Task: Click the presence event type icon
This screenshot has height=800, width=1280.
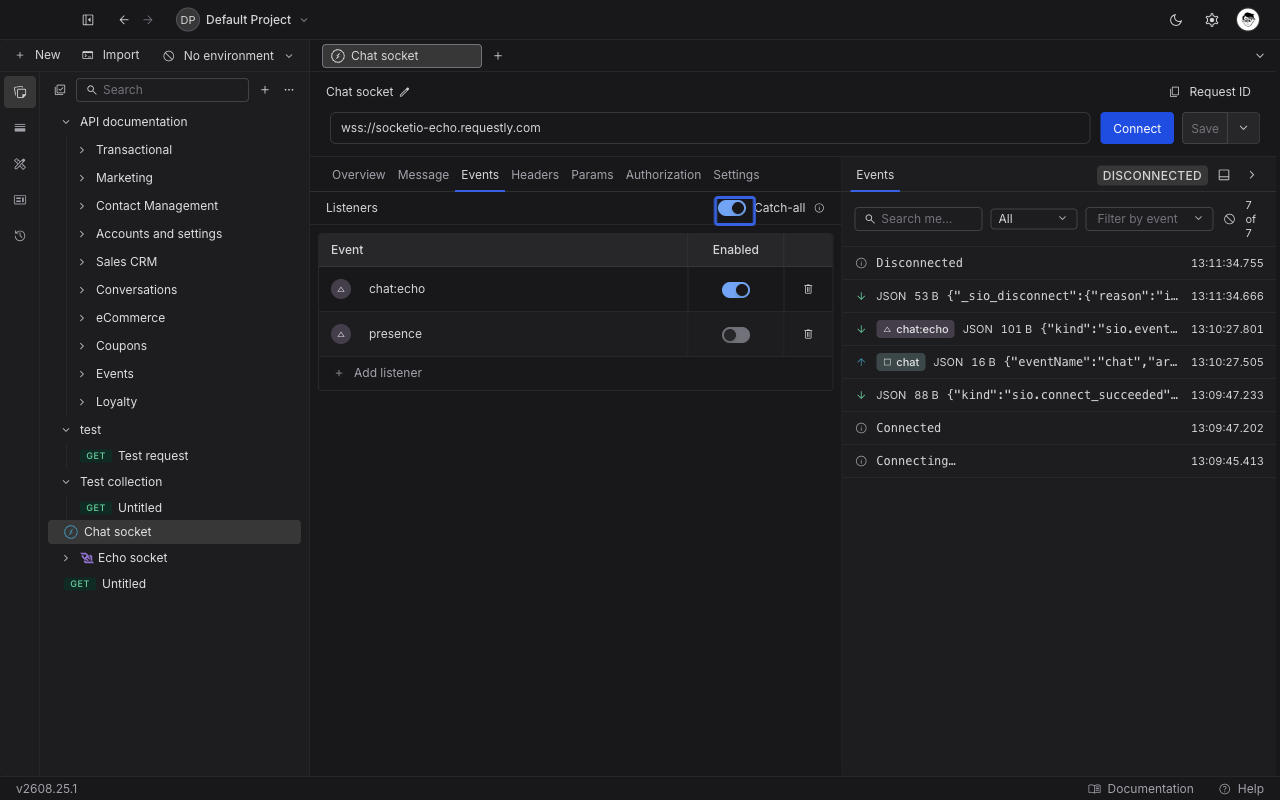Action: [x=341, y=334]
